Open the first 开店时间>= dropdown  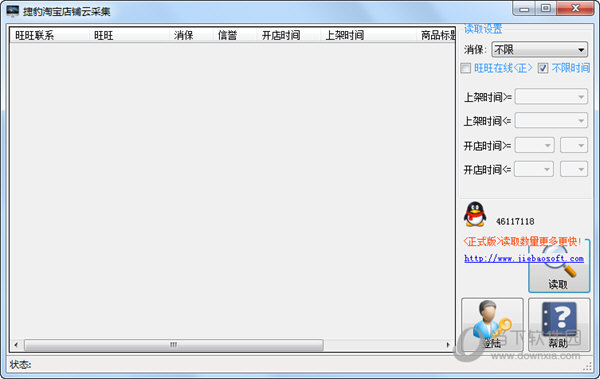(x=535, y=145)
